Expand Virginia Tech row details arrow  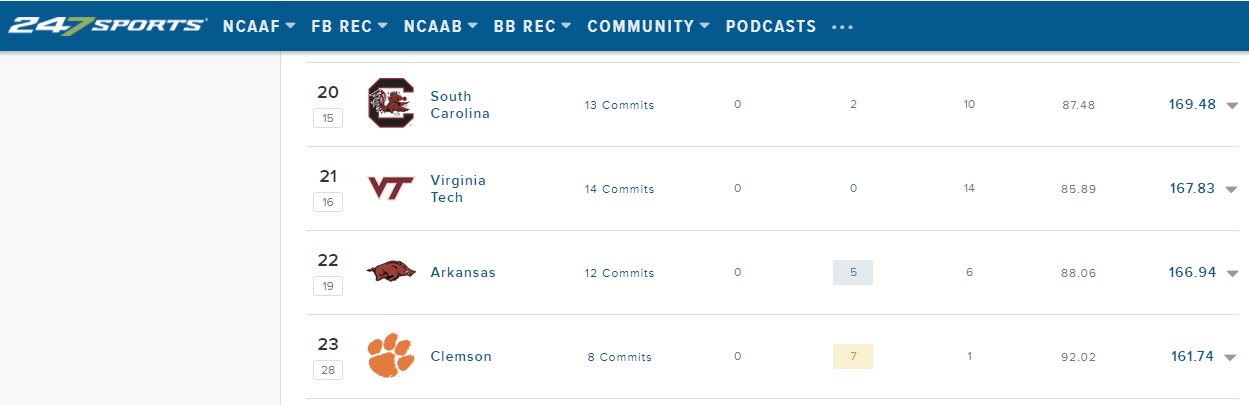pyautogui.click(x=1231, y=189)
